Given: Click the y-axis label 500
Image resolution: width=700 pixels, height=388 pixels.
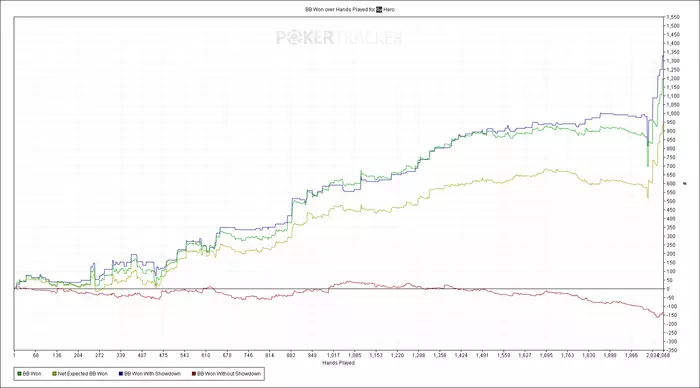Looking at the screenshot, I should pyautogui.click(x=671, y=201).
